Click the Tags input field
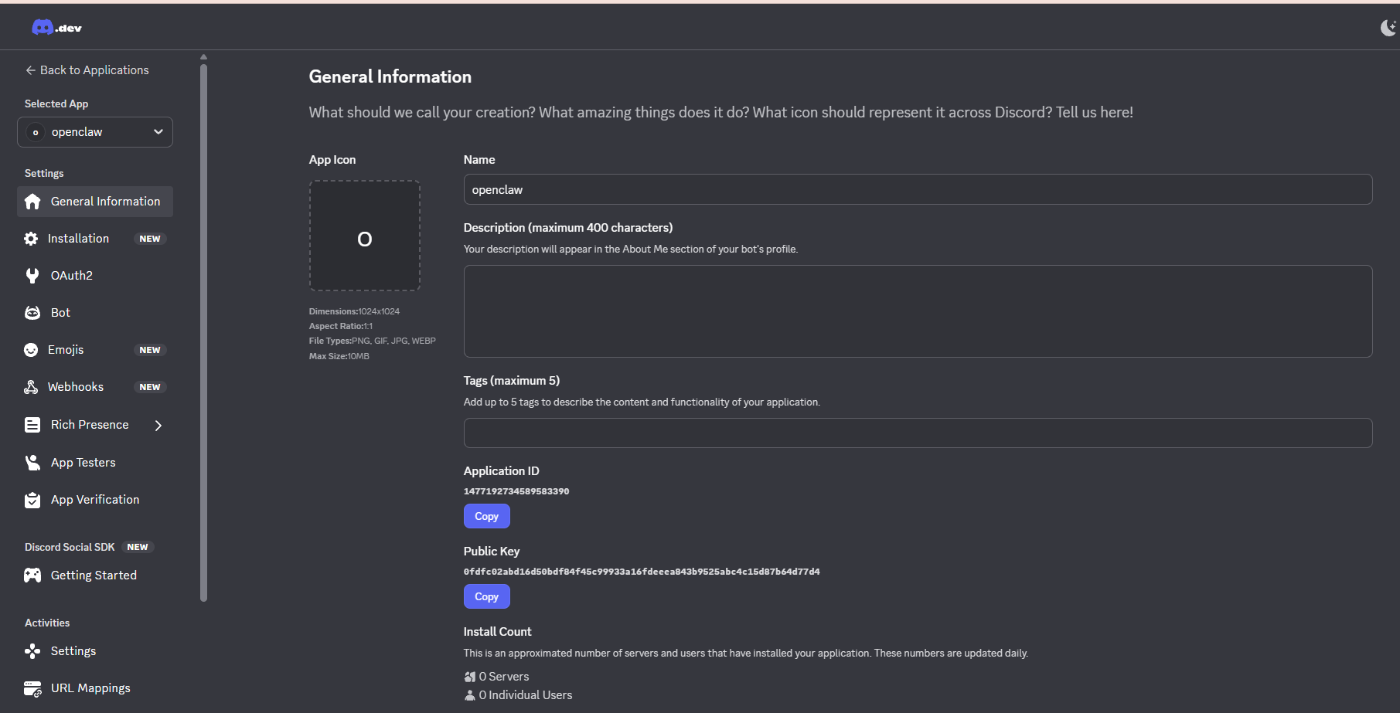The image size is (1400, 713). pos(917,433)
